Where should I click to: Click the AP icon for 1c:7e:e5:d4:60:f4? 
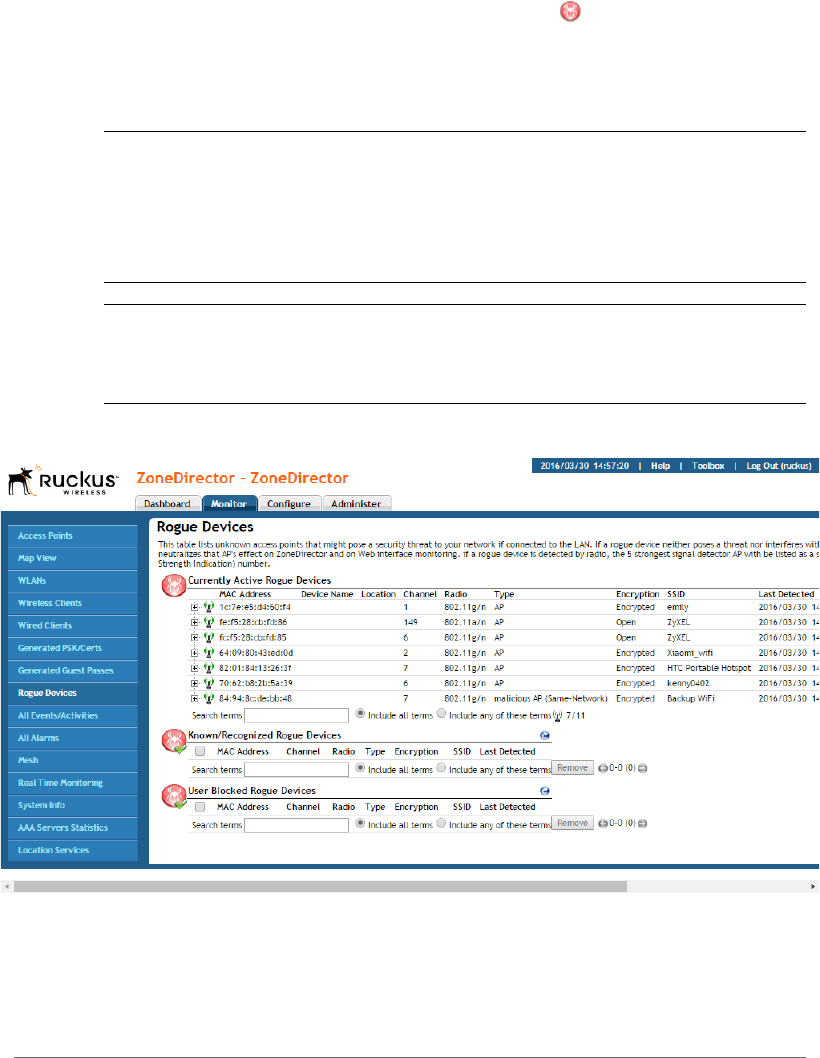[209, 607]
